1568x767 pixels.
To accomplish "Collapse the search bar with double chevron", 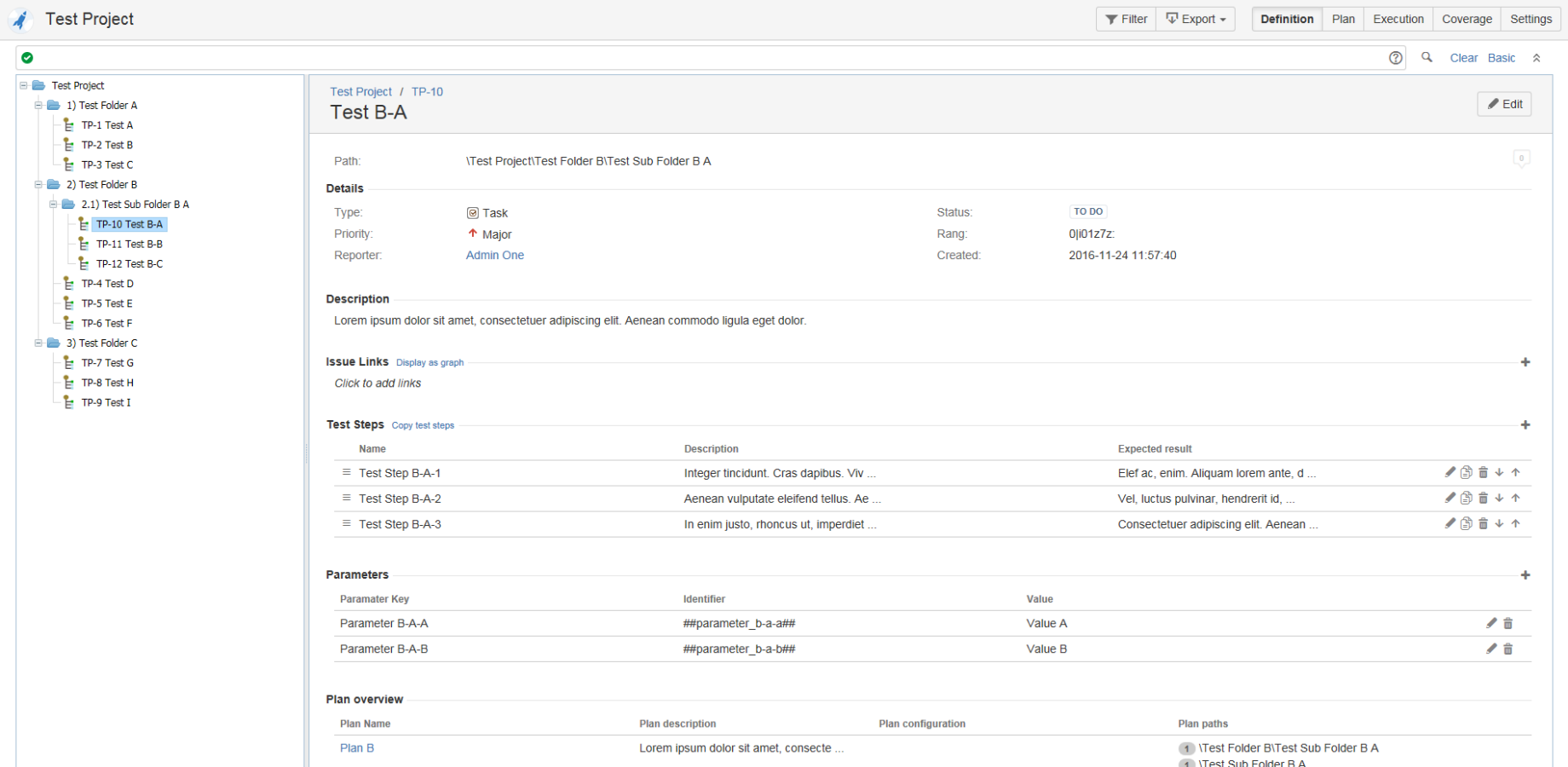I will [x=1536, y=58].
